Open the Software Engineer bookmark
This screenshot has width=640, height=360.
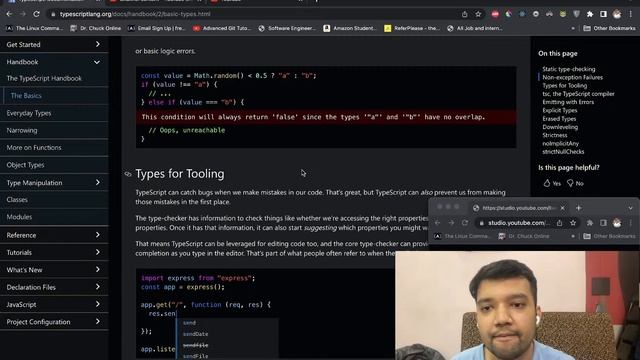pos(287,28)
